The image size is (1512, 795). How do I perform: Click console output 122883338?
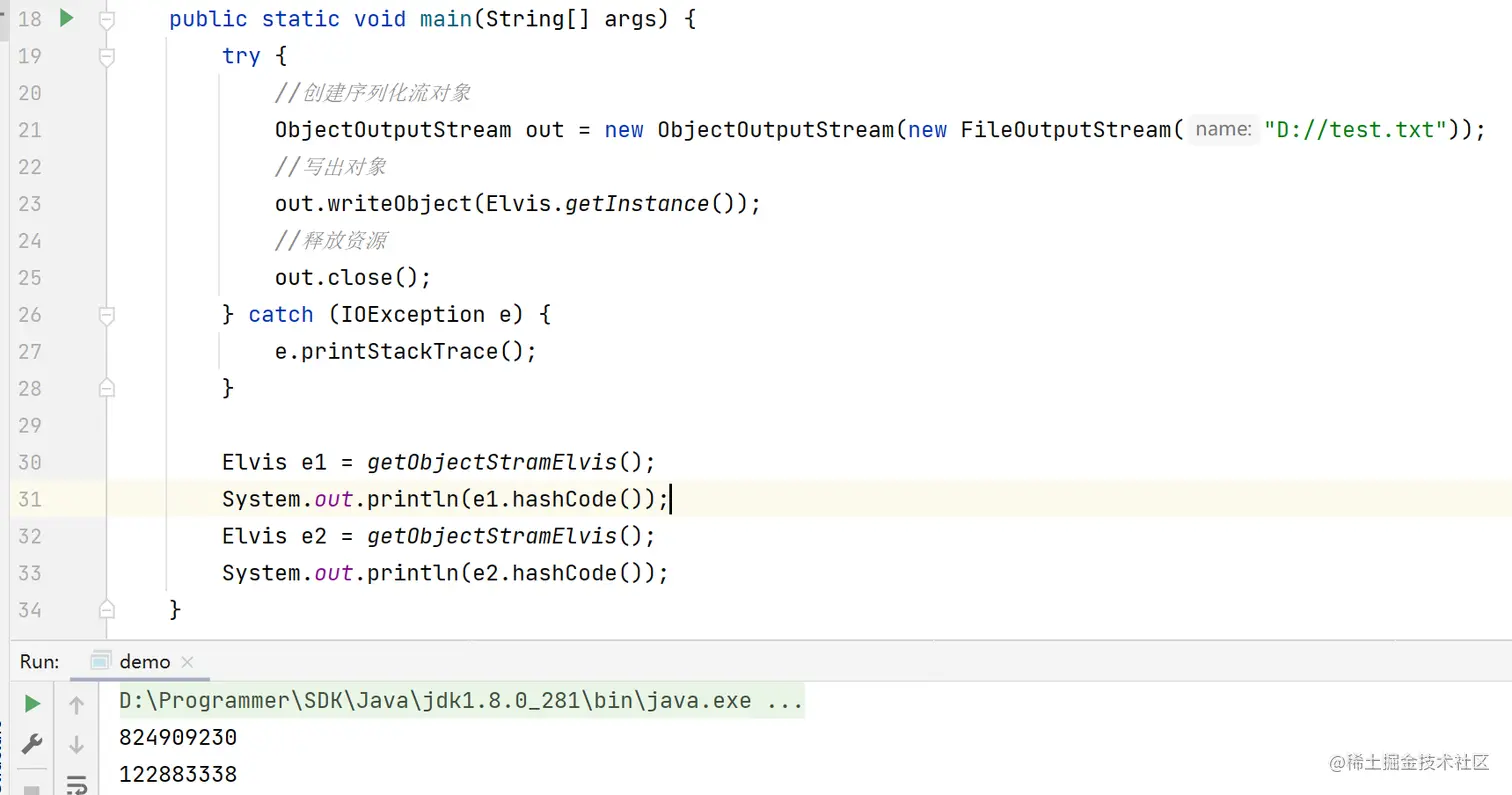[x=178, y=775]
